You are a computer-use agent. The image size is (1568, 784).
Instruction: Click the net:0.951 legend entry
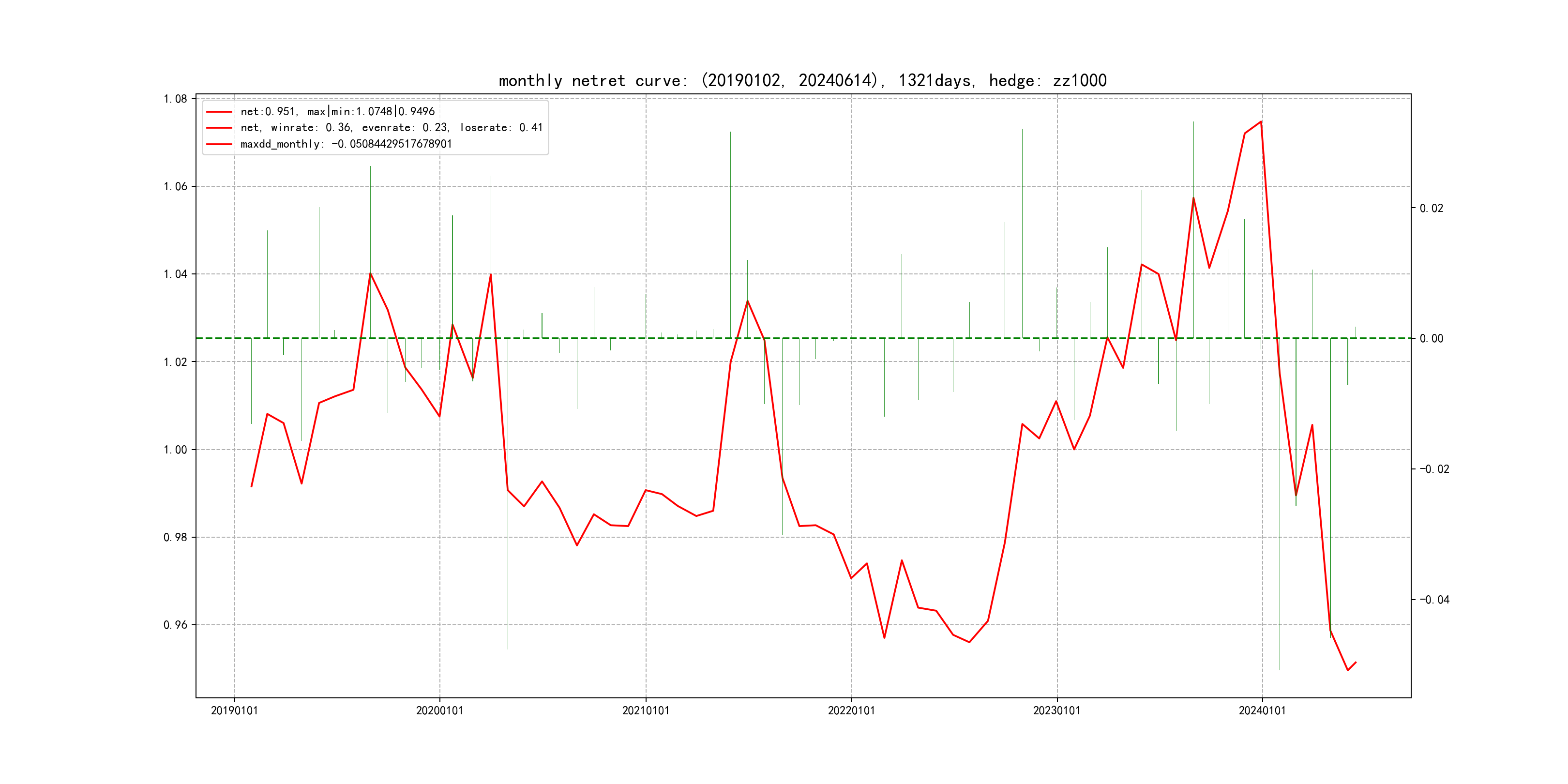[337, 111]
